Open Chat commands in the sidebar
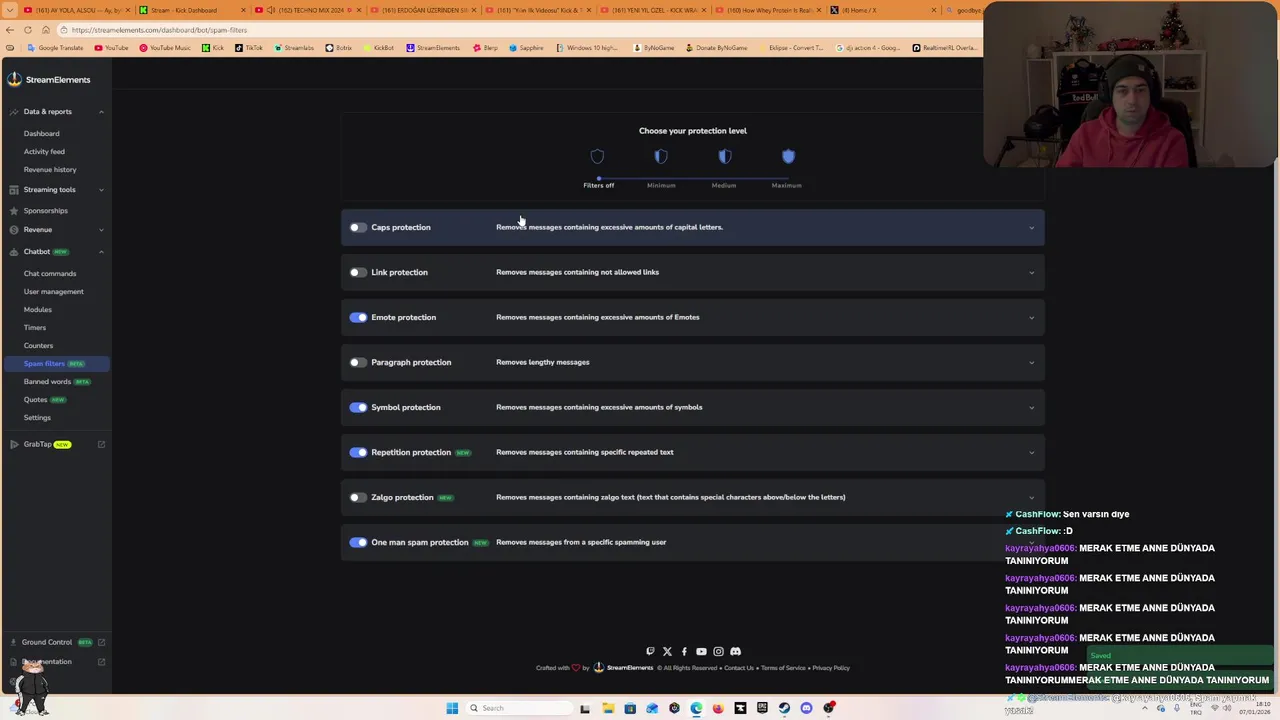This screenshot has height=720, width=1280. coord(50,273)
